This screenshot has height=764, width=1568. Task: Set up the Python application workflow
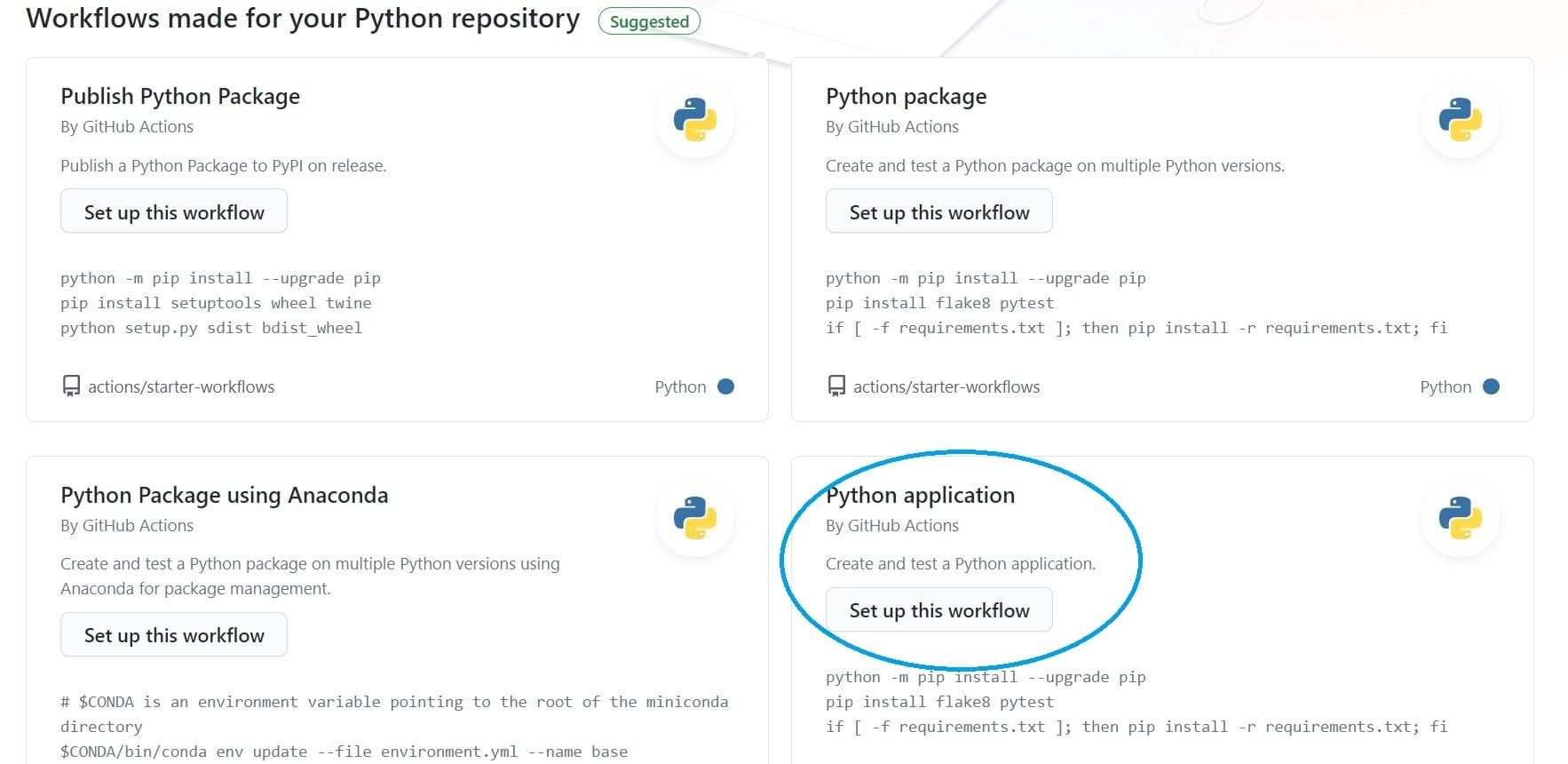click(x=939, y=610)
